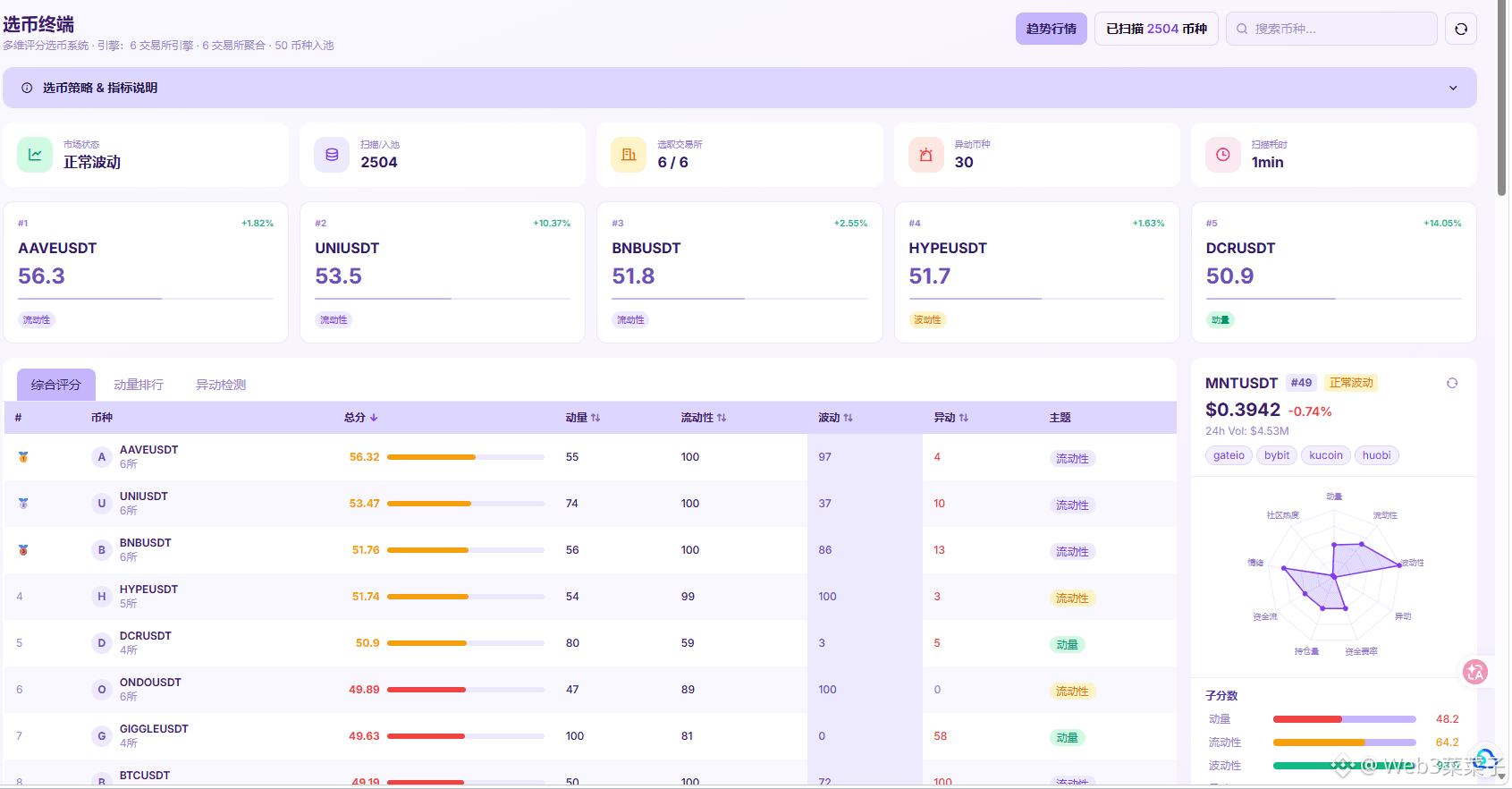Toggle the 趋势行情 button

click(1052, 29)
